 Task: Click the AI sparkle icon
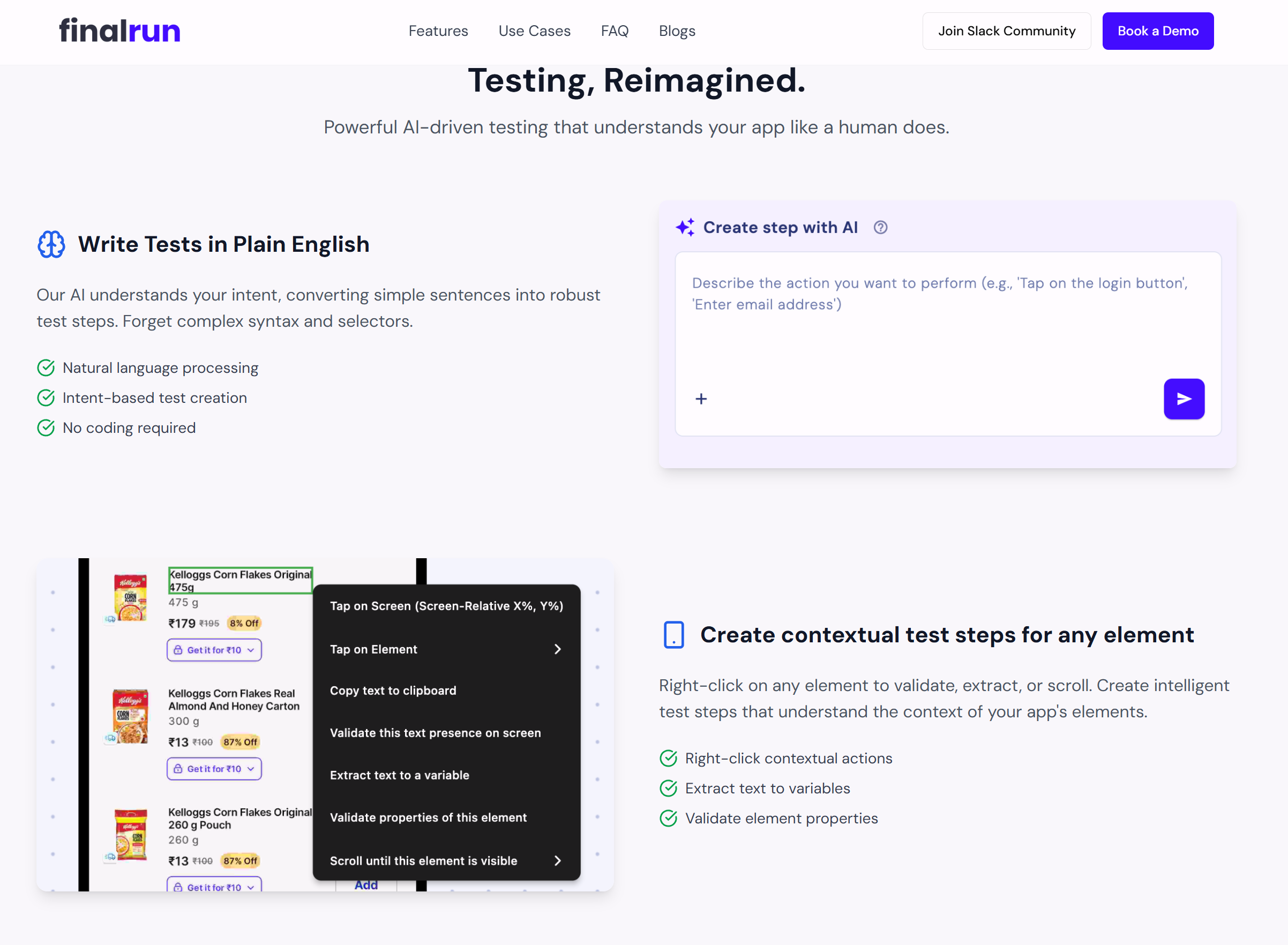(685, 228)
